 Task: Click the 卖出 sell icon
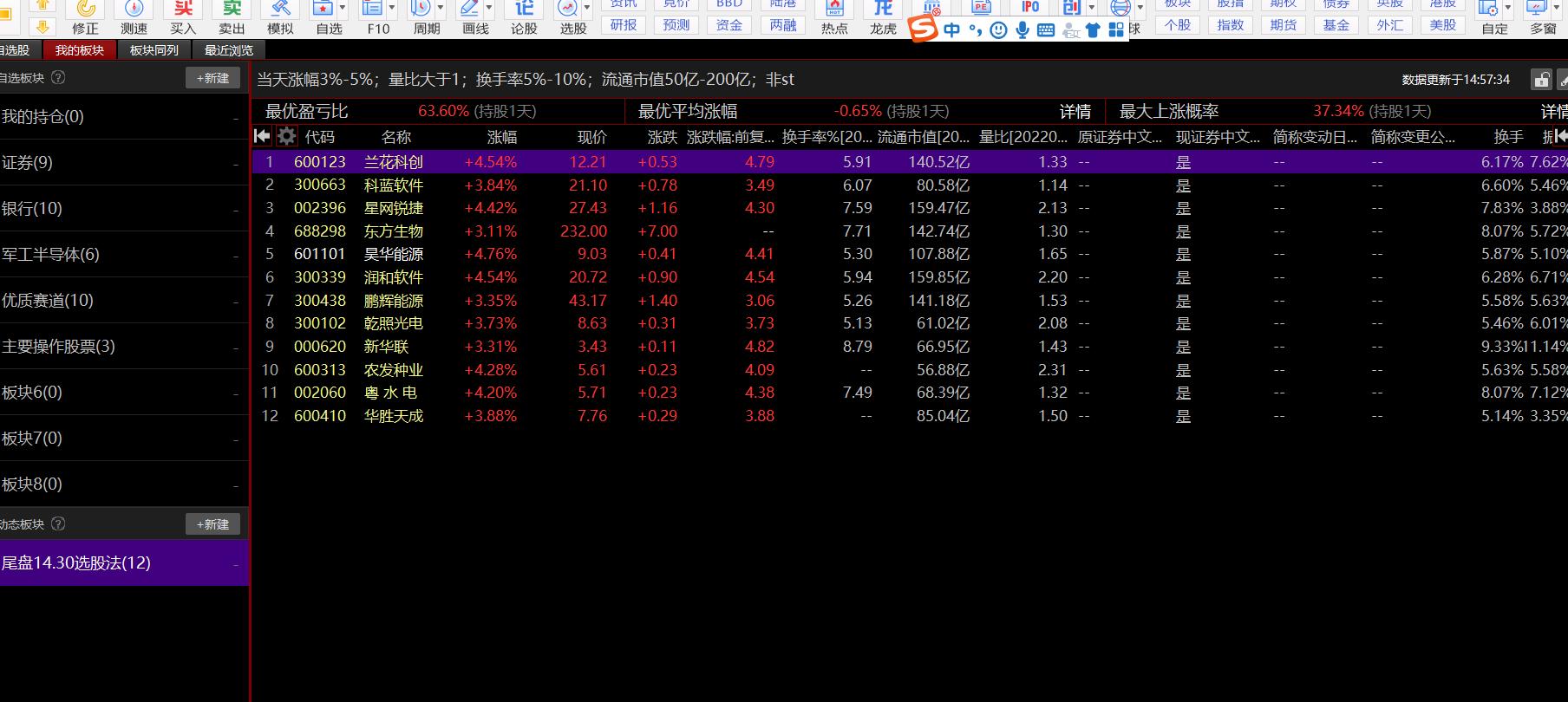pos(232,10)
